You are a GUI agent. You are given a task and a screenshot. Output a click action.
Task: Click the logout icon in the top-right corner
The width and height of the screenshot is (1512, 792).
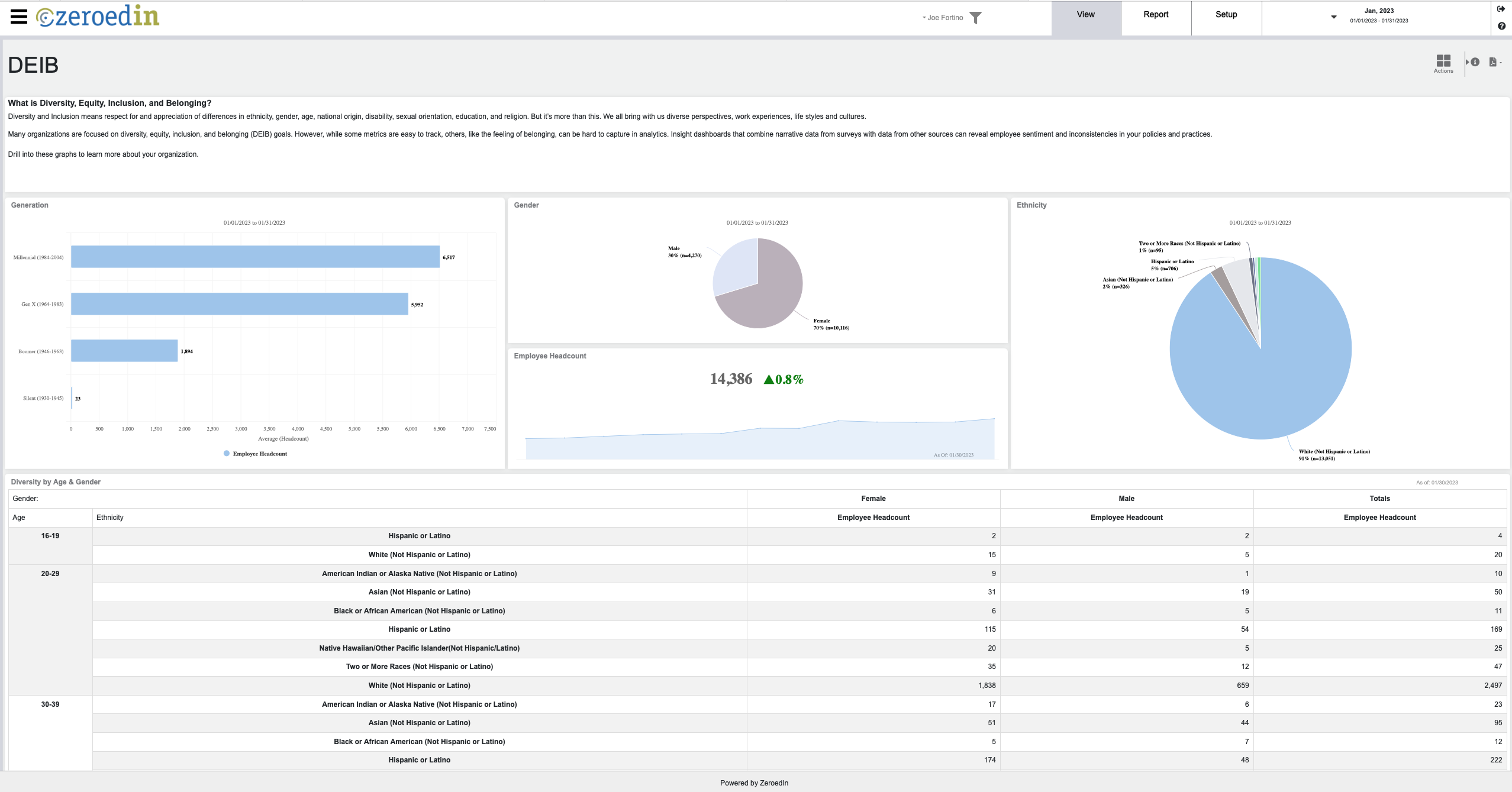pos(1501,9)
